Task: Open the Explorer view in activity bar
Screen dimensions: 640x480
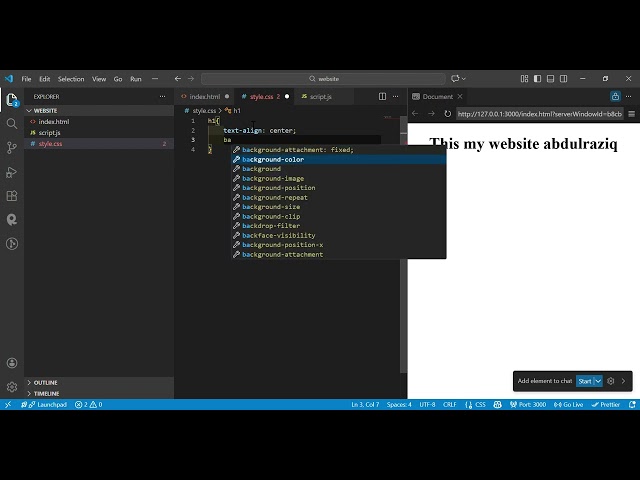Action: (12, 99)
